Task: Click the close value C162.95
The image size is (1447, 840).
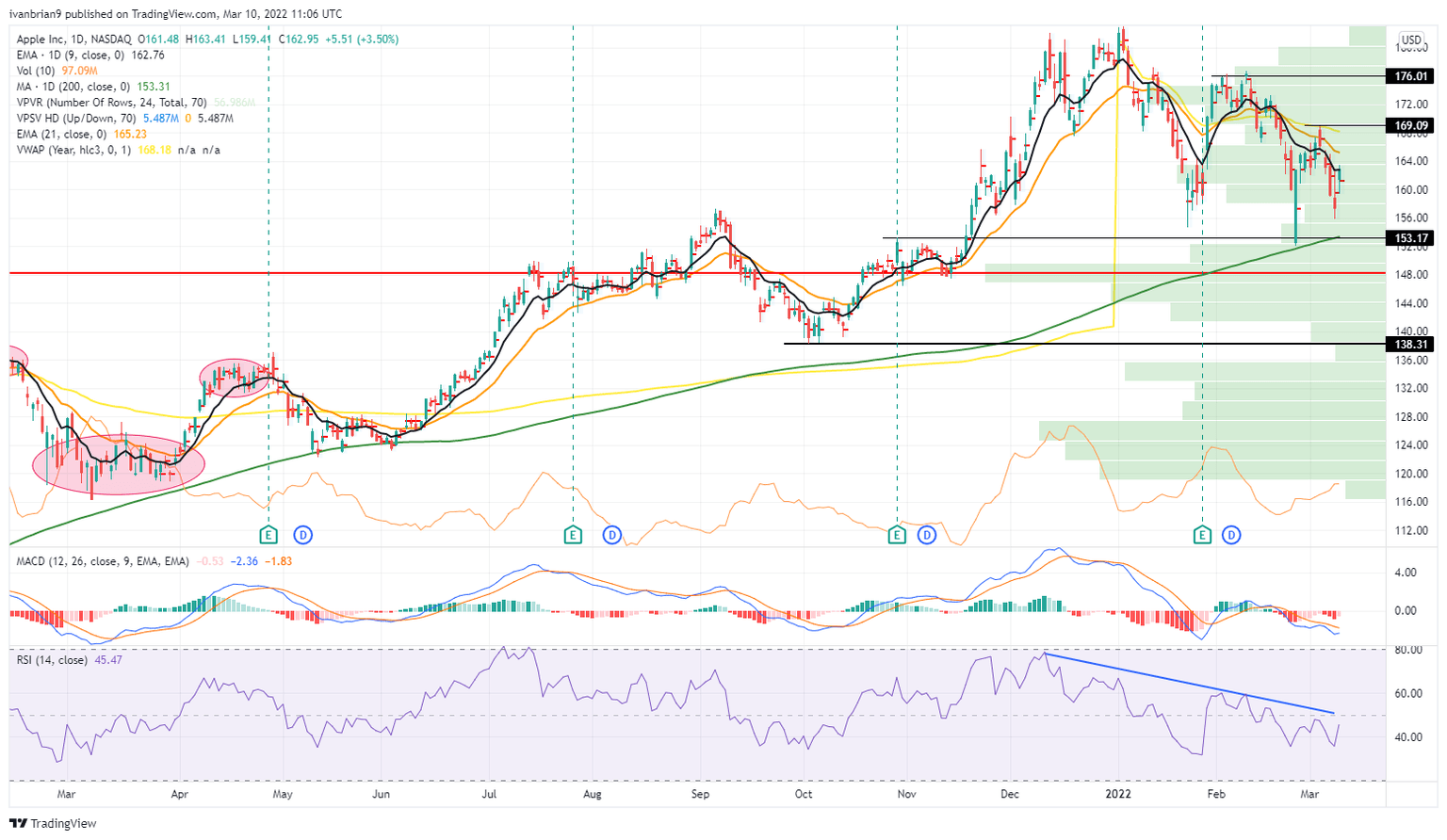Action: coord(299,40)
